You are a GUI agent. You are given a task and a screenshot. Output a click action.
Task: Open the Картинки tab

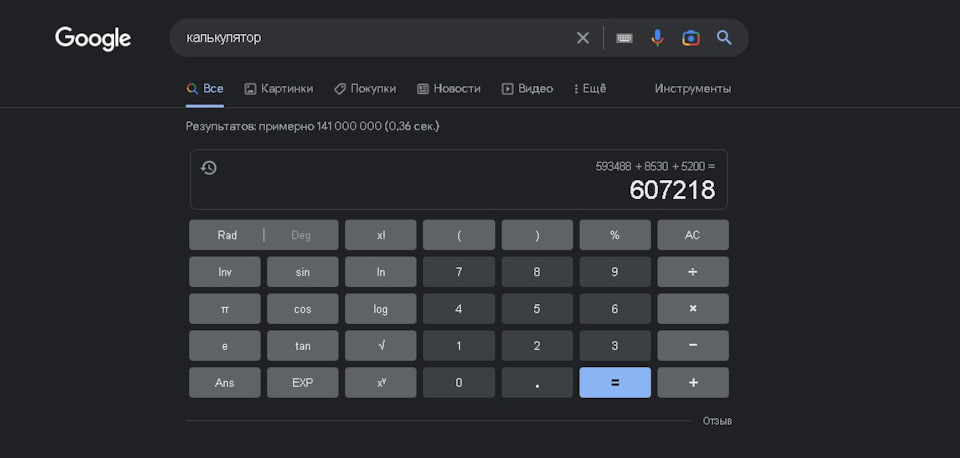[279, 89]
